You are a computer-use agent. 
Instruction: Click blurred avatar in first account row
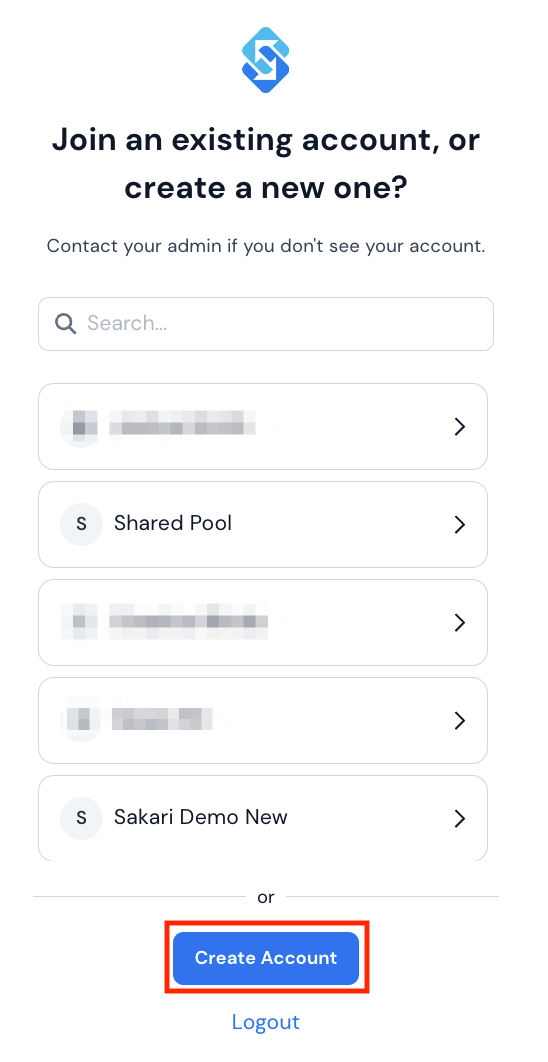(81, 427)
